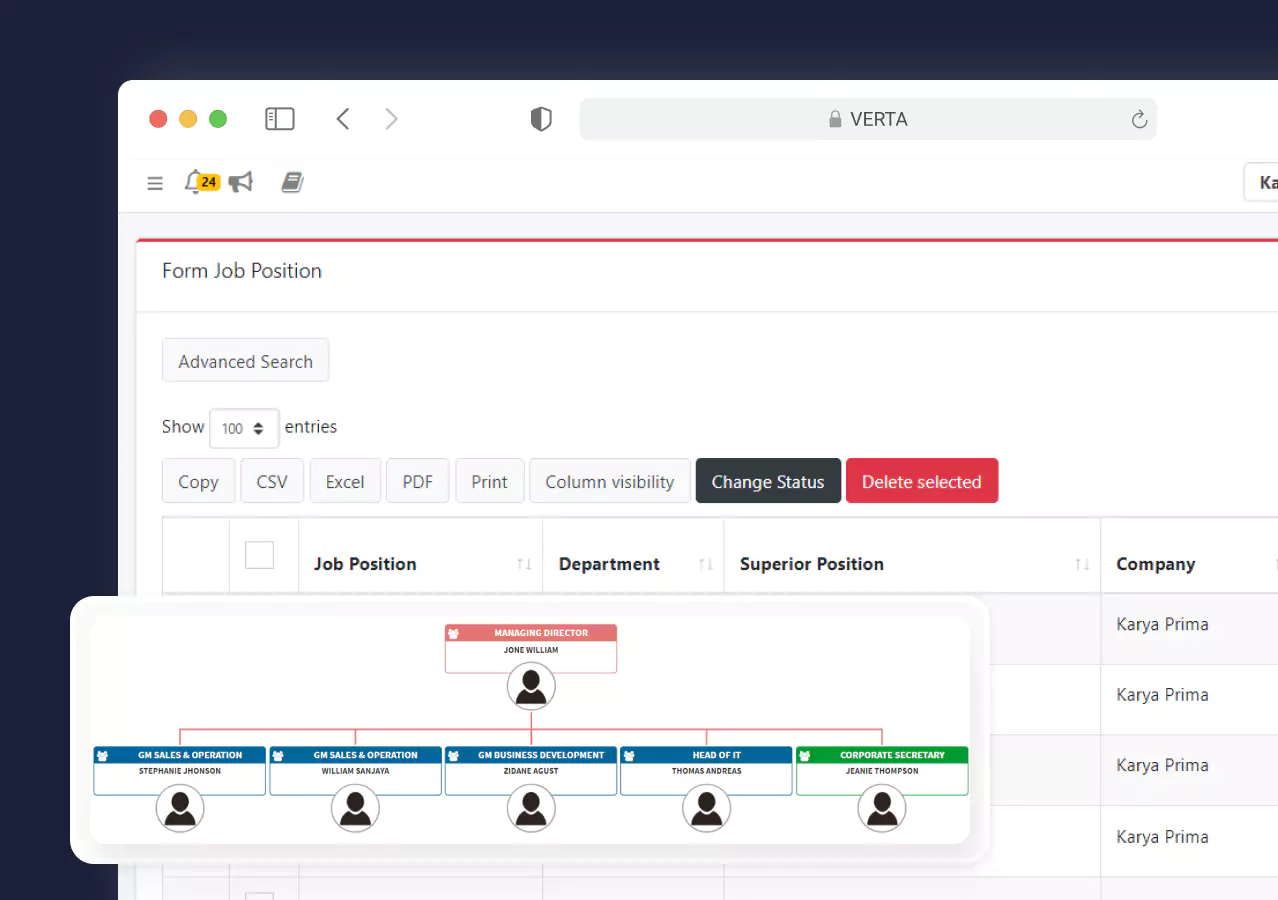Toggle the browser sidebar icon

click(x=279, y=119)
